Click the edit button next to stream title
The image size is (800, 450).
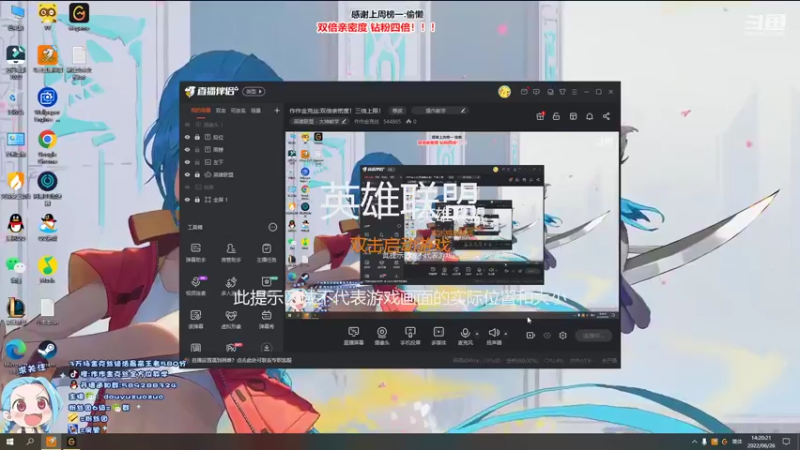(397, 111)
